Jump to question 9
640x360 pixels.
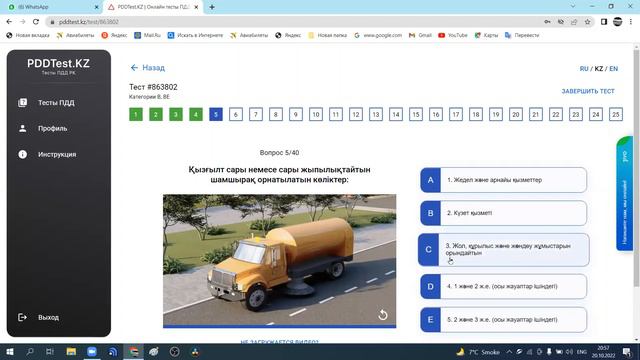pos(296,115)
